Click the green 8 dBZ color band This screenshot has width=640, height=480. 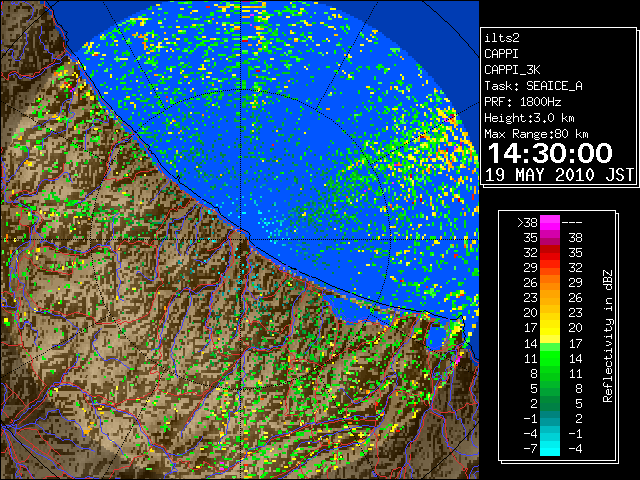550,373
